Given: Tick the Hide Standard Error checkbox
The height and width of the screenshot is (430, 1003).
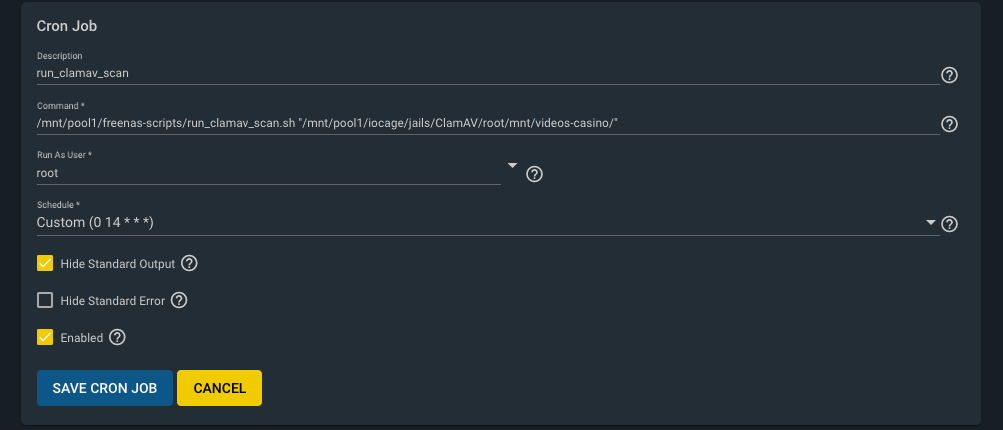Looking at the screenshot, I should 45,300.
